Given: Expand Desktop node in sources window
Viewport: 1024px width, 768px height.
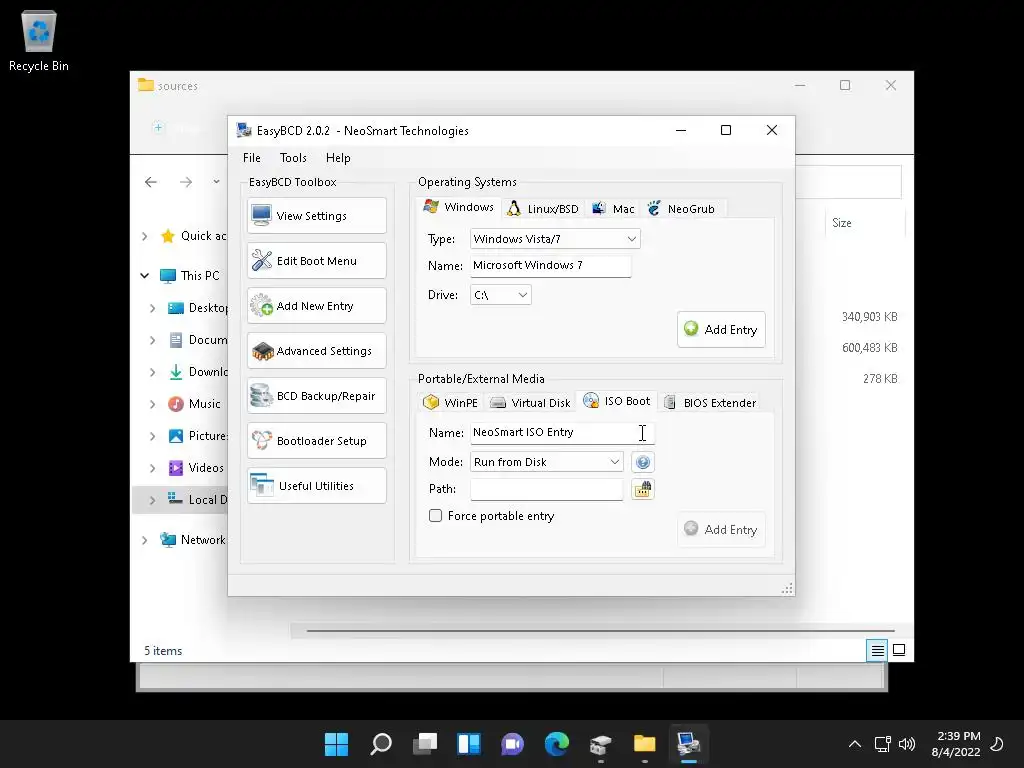Looking at the screenshot, I should click(x=152, y=308).
